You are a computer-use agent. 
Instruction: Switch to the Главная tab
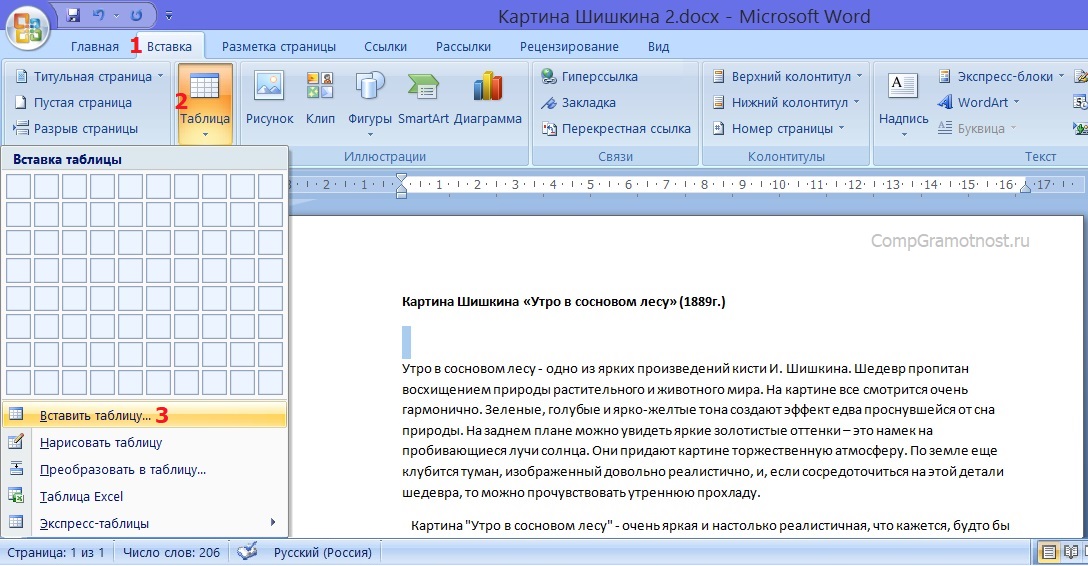[95, 47]
